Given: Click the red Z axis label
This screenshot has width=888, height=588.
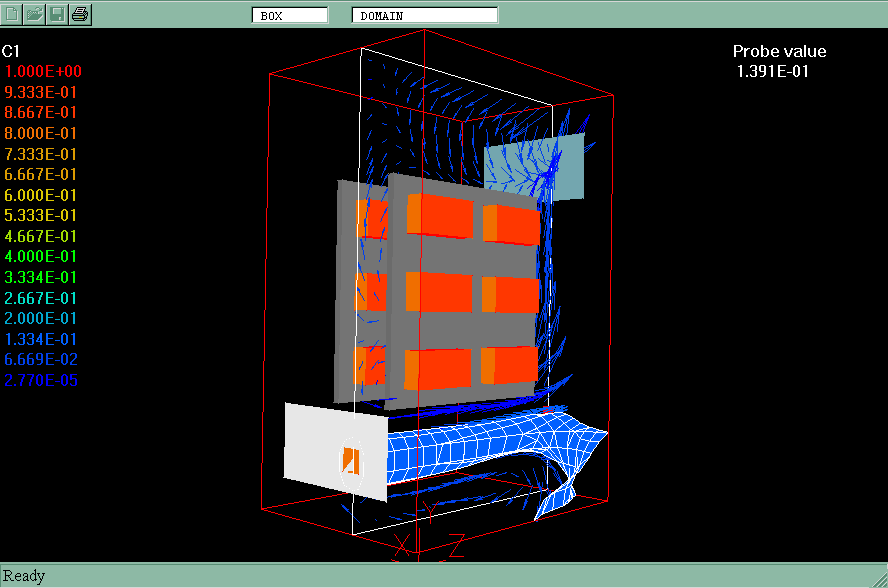Looking at the screenshot, I should click(456, 546).
